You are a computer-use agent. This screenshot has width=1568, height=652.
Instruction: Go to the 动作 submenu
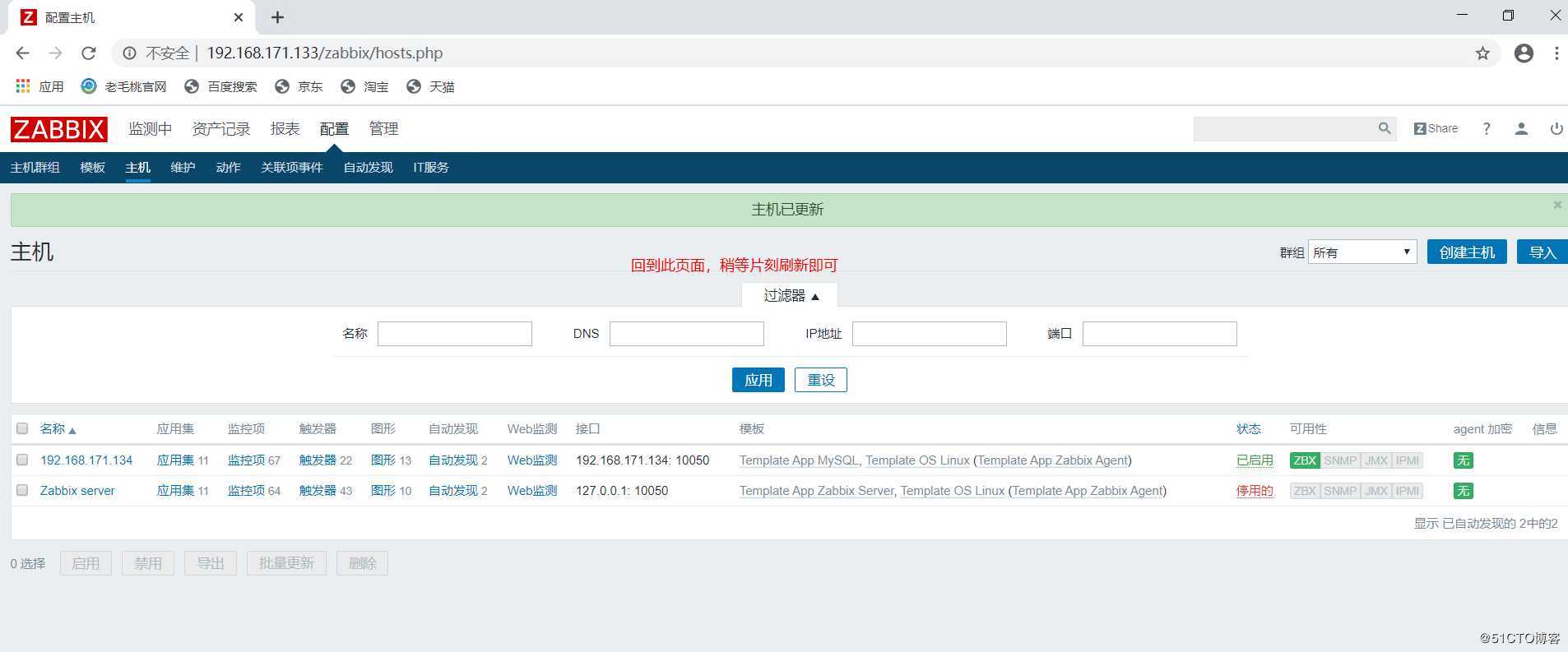228,167
